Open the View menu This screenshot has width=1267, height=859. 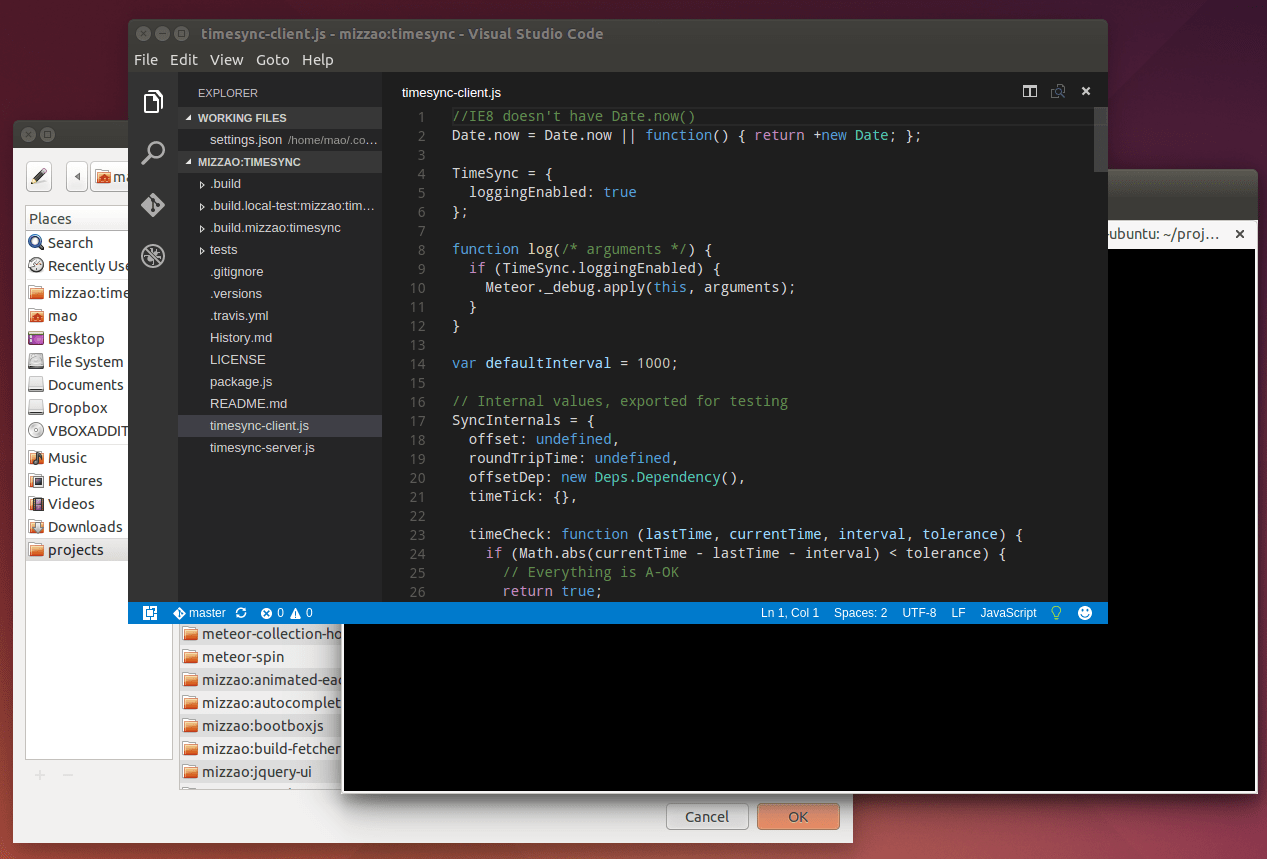[227, 60]
